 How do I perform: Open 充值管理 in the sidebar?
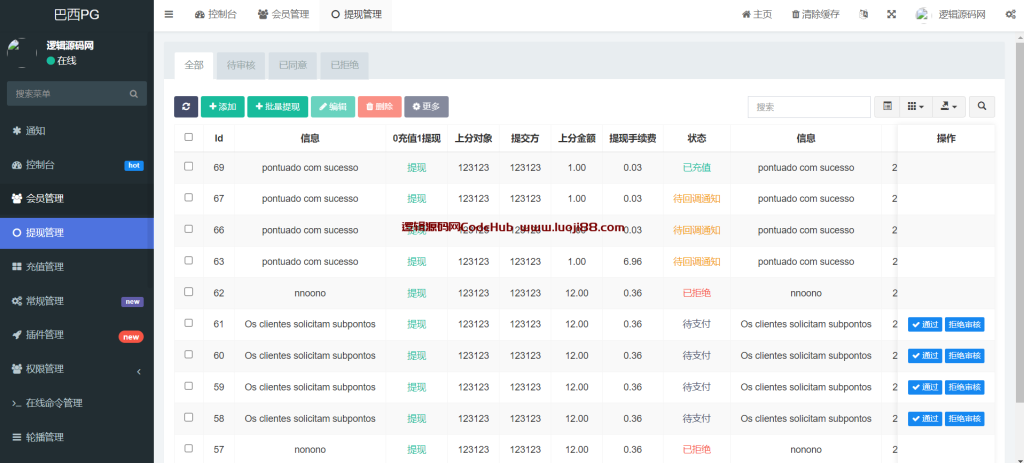point(77,267)
